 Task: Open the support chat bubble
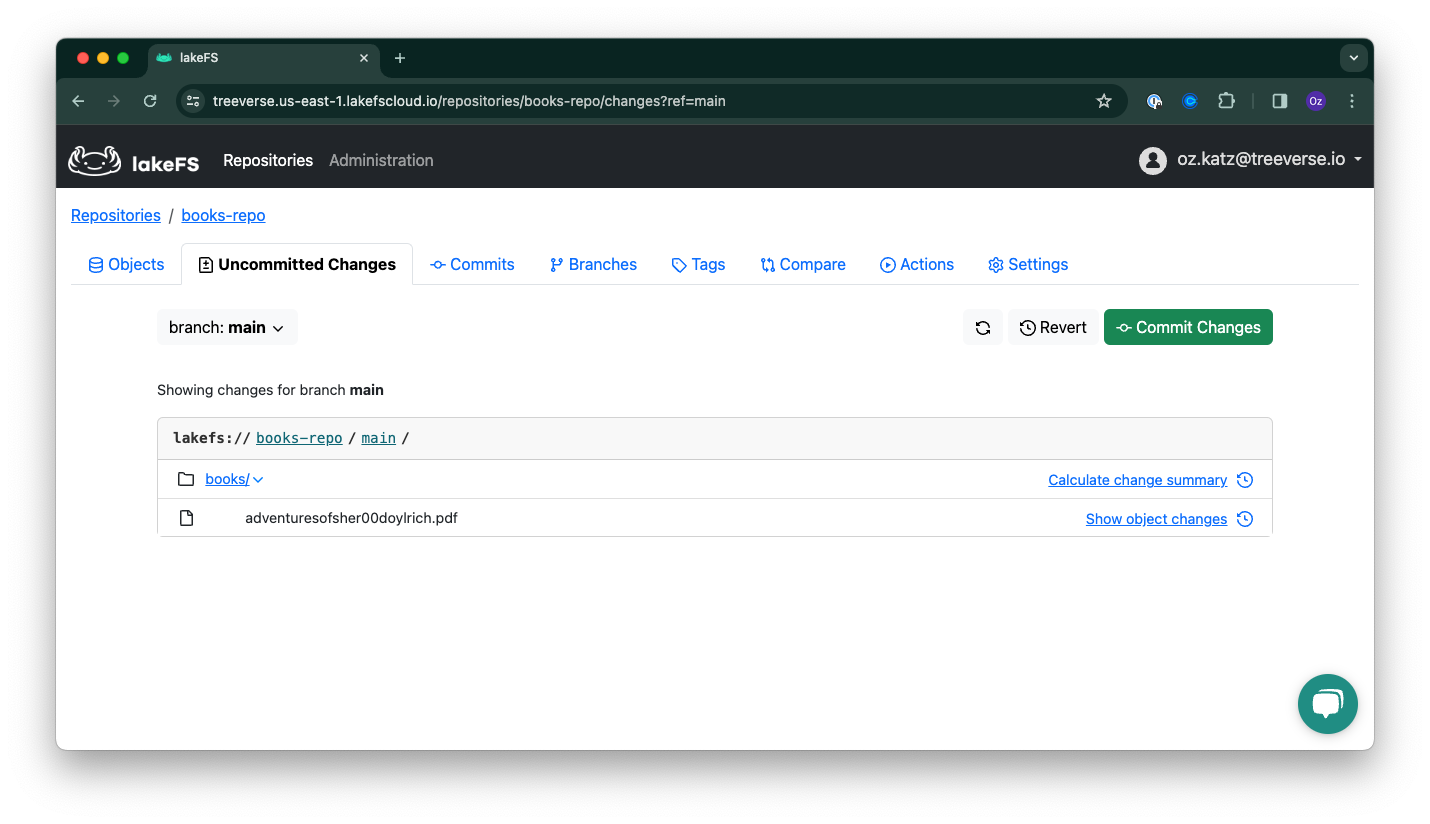click(1327, 704)
